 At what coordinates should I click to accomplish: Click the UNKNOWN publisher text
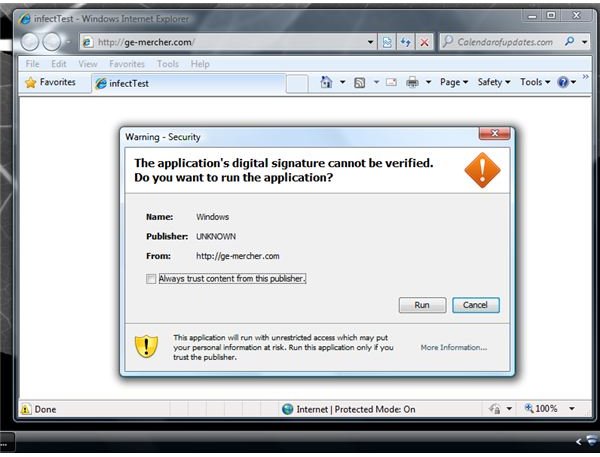(216, 237)
